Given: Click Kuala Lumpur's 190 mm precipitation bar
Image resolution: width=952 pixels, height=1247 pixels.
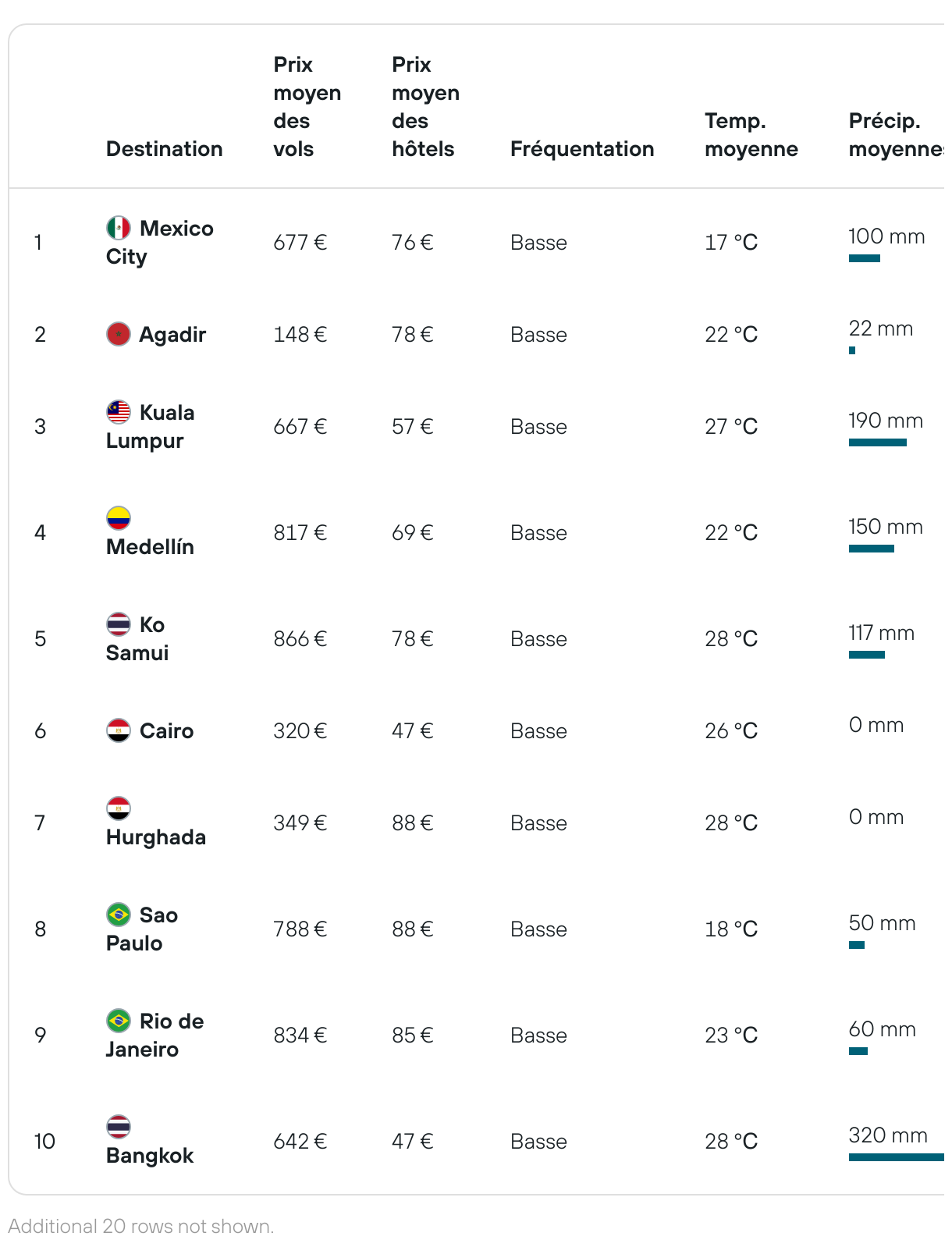Looking at the screenshot, I should tap(878, 442).
